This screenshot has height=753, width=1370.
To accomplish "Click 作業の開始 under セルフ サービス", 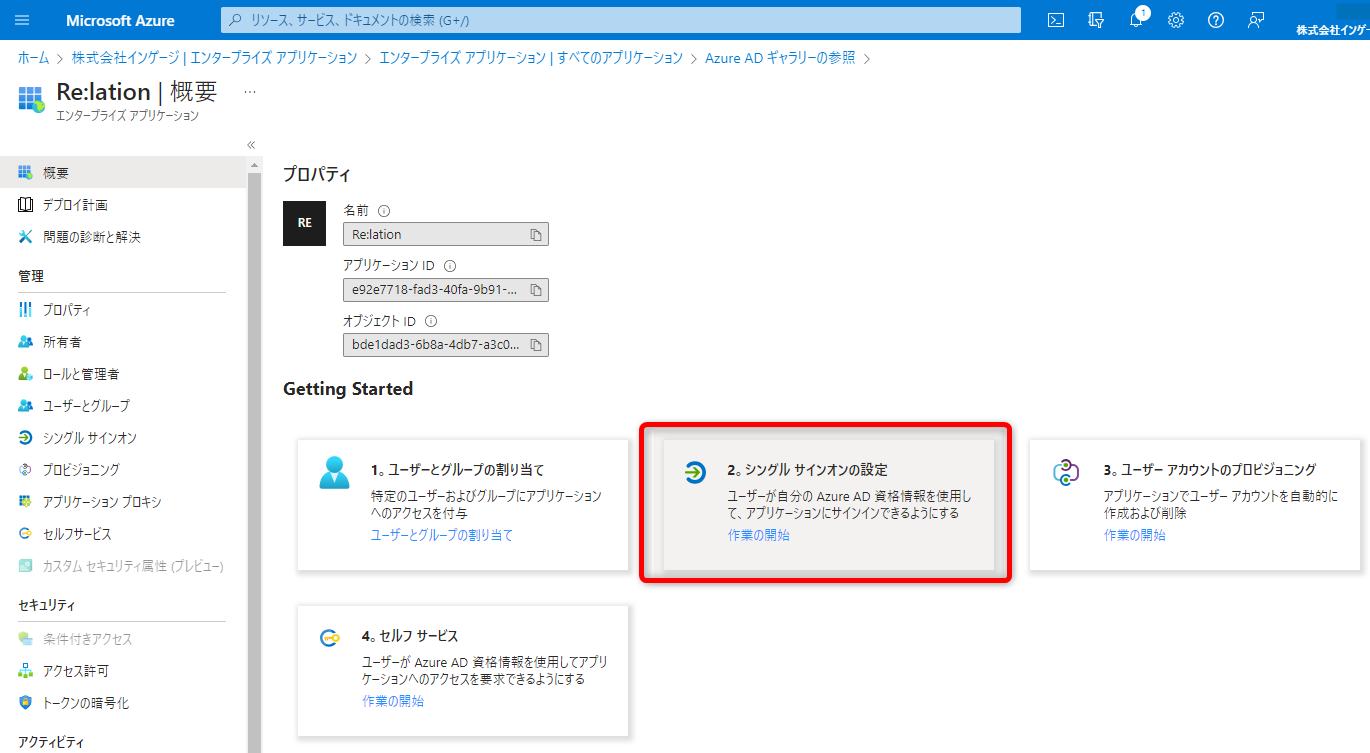I will (392, 701).
